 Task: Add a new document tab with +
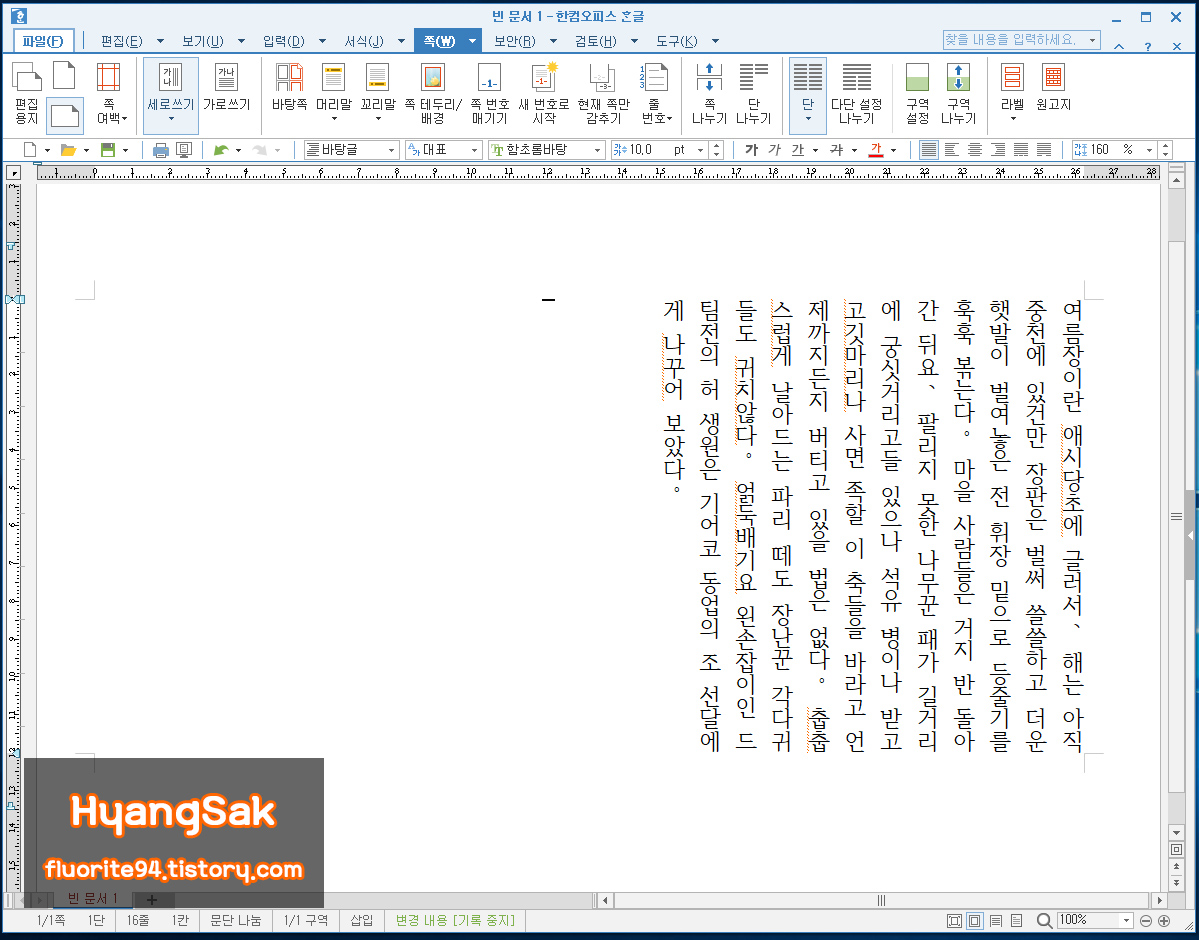(151, 899)
